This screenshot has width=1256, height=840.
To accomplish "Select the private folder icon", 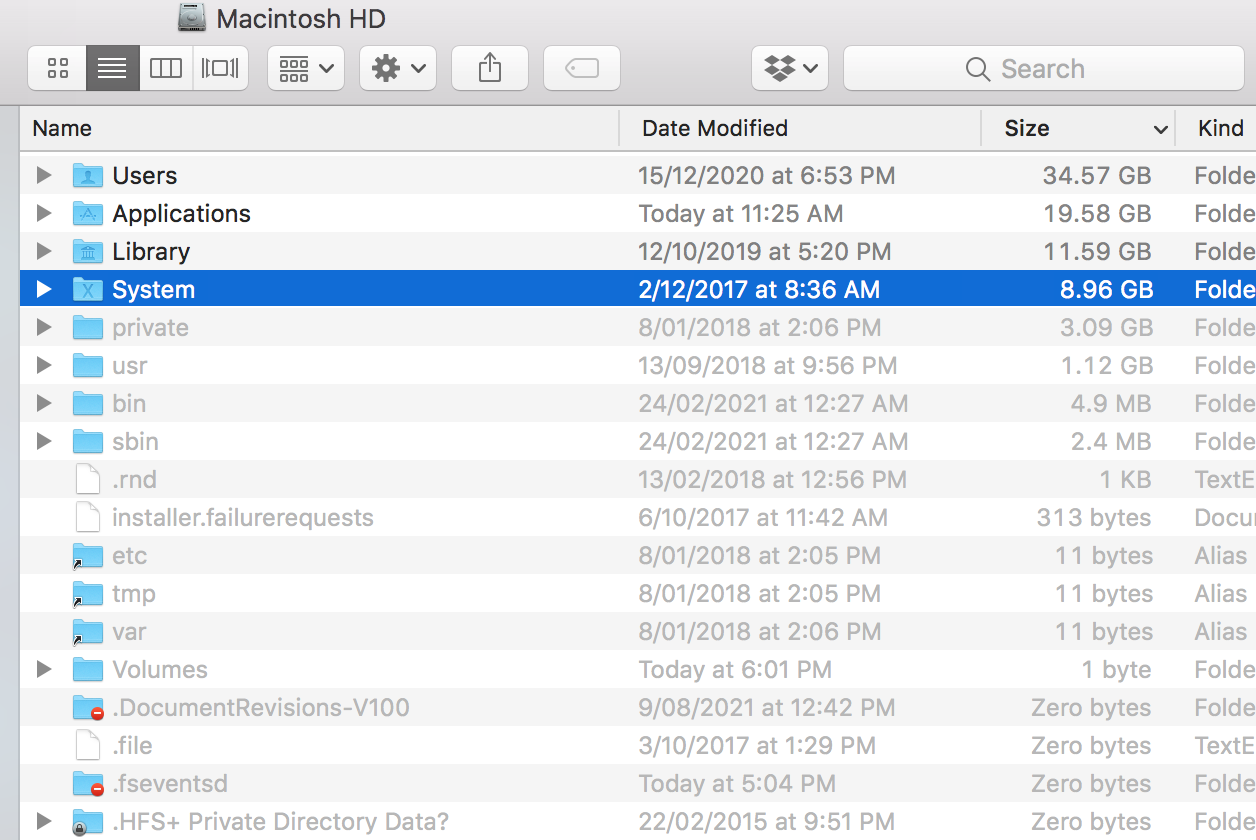I will [88, 328].
